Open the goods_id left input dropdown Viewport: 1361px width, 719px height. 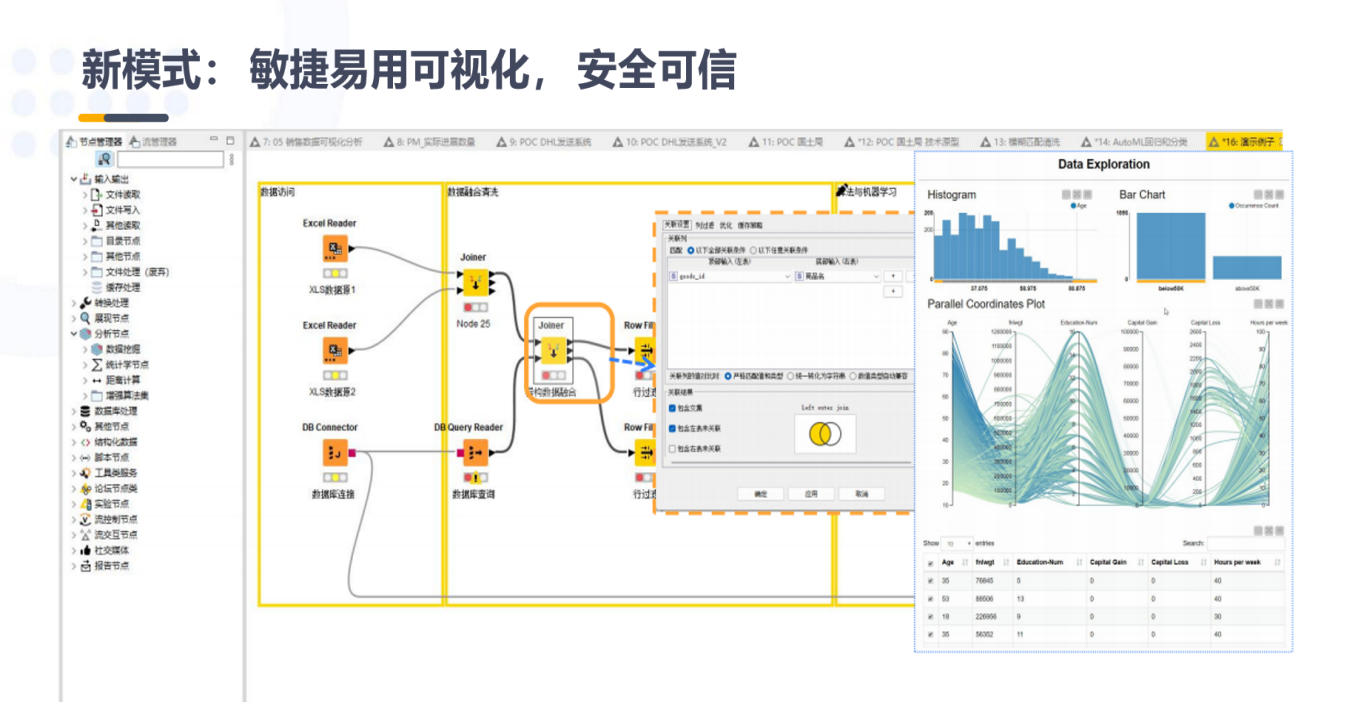[x=787, y=276]
